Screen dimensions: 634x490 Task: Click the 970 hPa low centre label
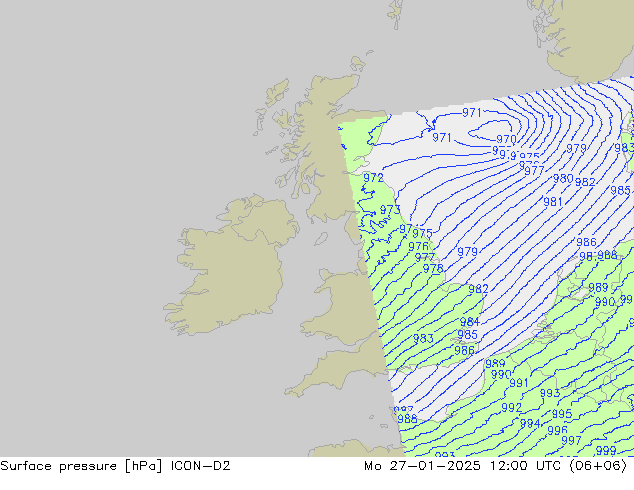(x=506, y=139)
